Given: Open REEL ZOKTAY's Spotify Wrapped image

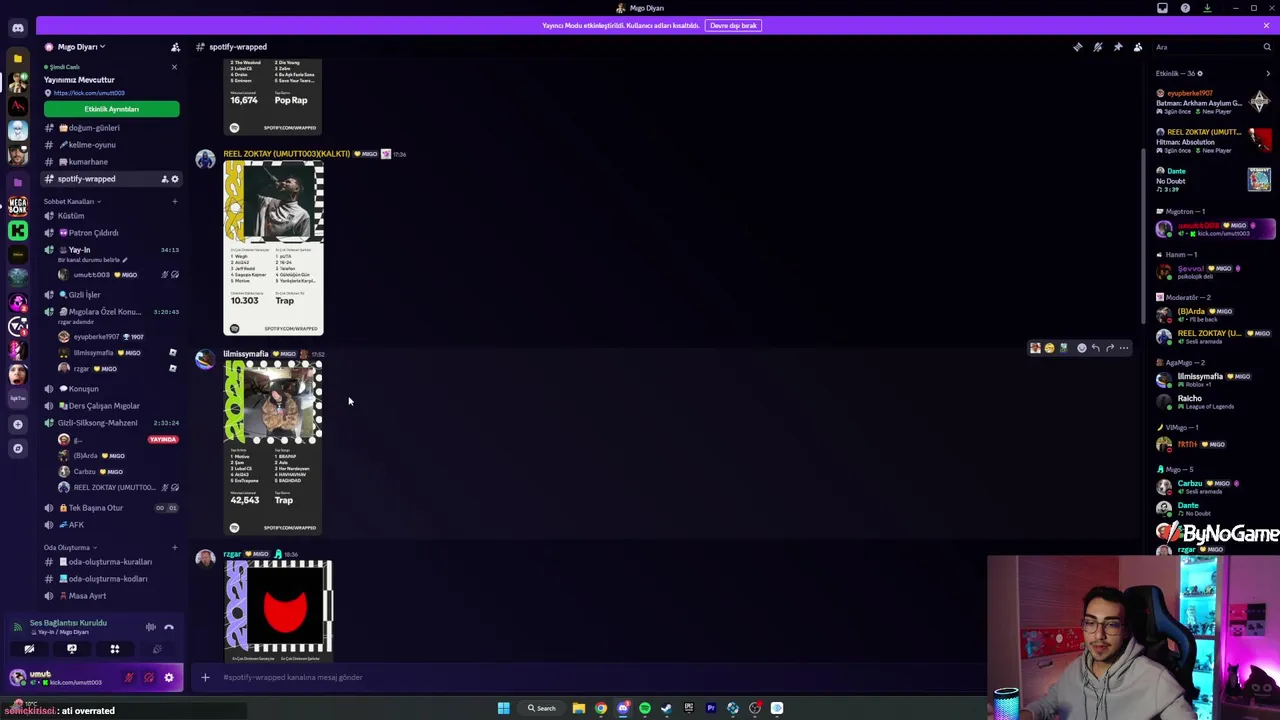Looking at the screenshot, I should pyautogui.click(x=273, y=248).
